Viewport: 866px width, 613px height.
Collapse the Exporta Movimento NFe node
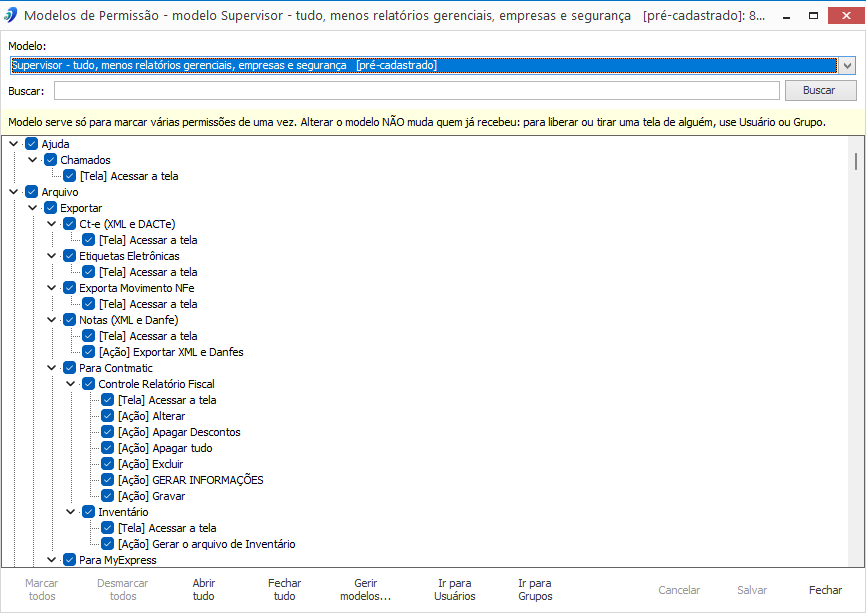51,288
